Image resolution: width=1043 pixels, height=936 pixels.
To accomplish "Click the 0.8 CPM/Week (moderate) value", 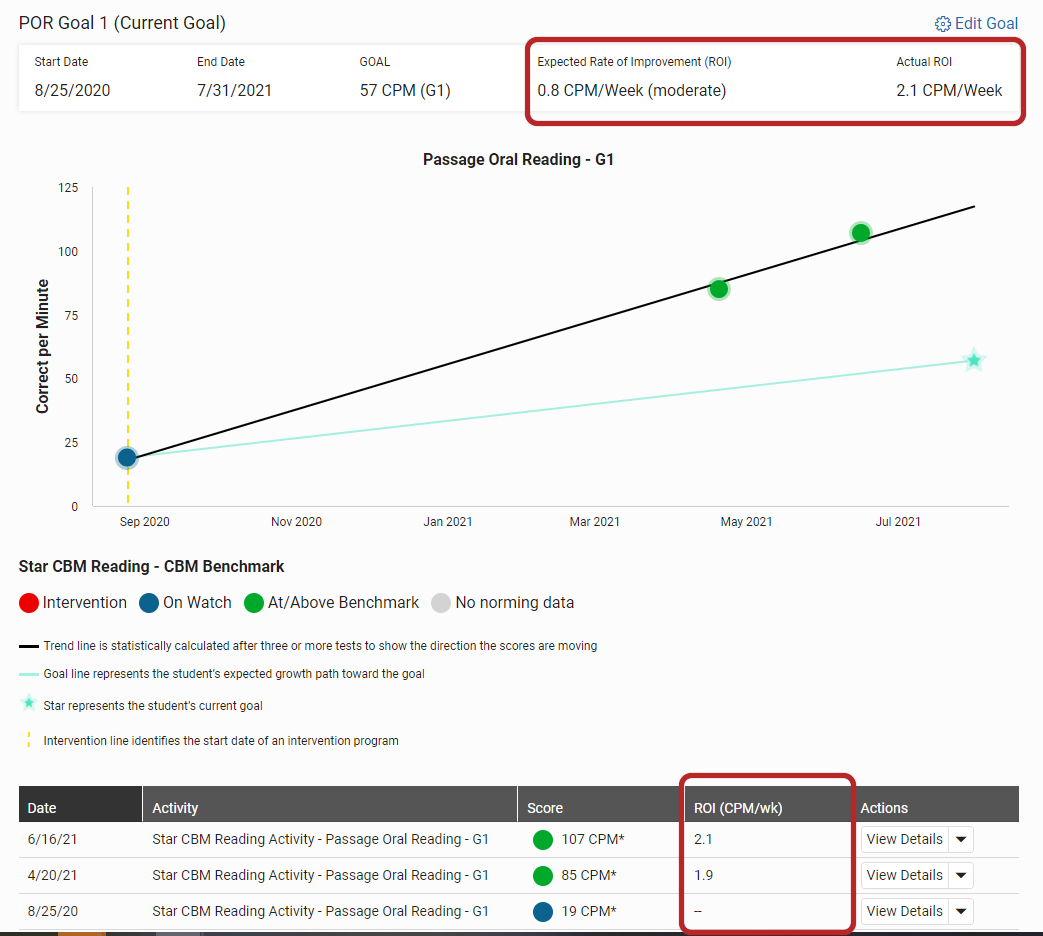I will (x=632, y=90).
